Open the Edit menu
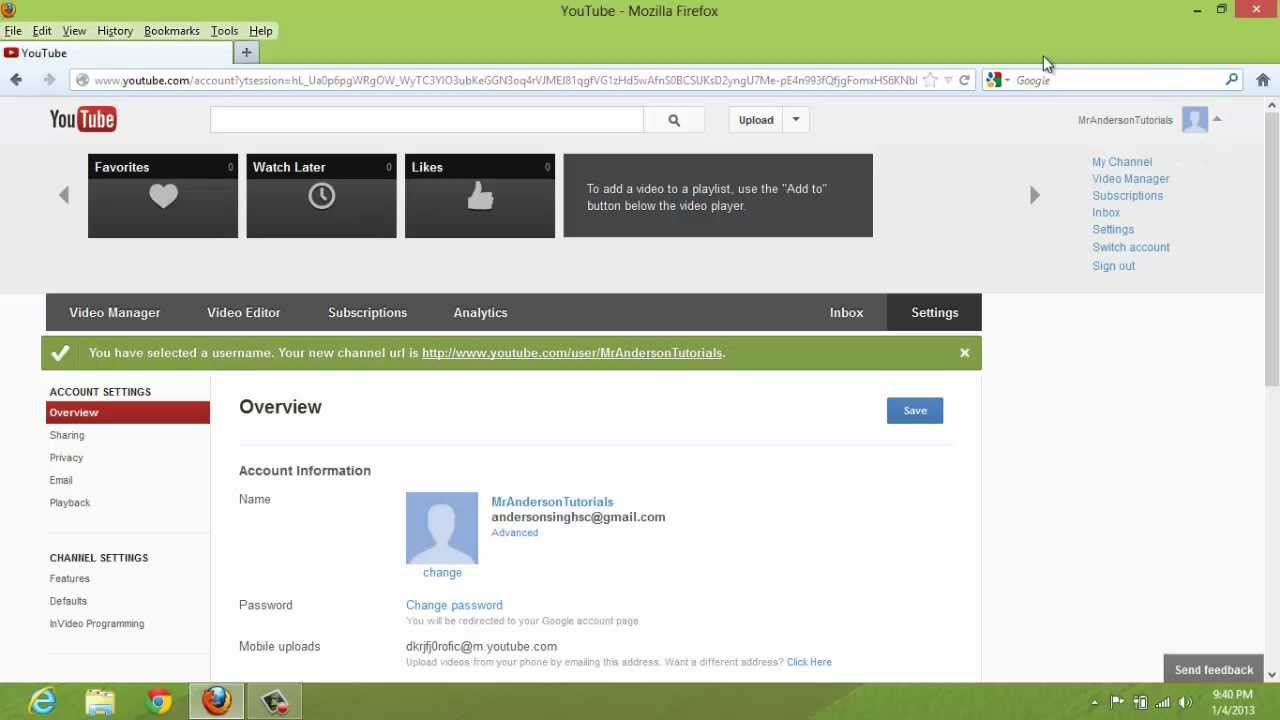The height and width of the screenshot is (720, 1280). 42,31
